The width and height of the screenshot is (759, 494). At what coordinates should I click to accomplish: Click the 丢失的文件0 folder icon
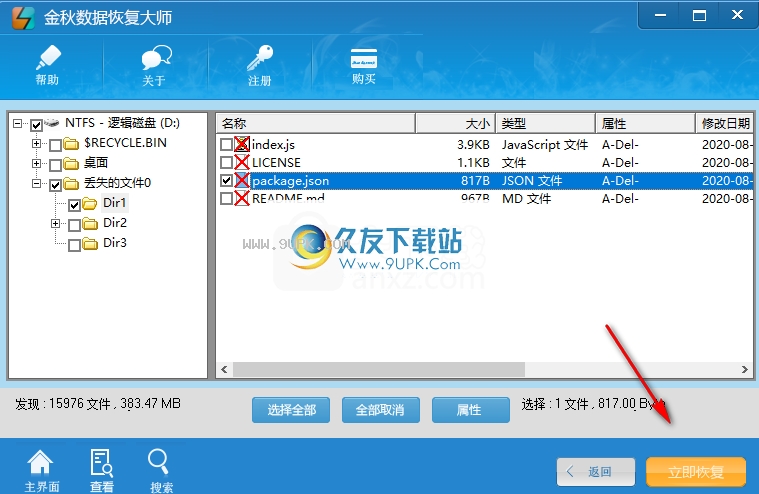71,183
